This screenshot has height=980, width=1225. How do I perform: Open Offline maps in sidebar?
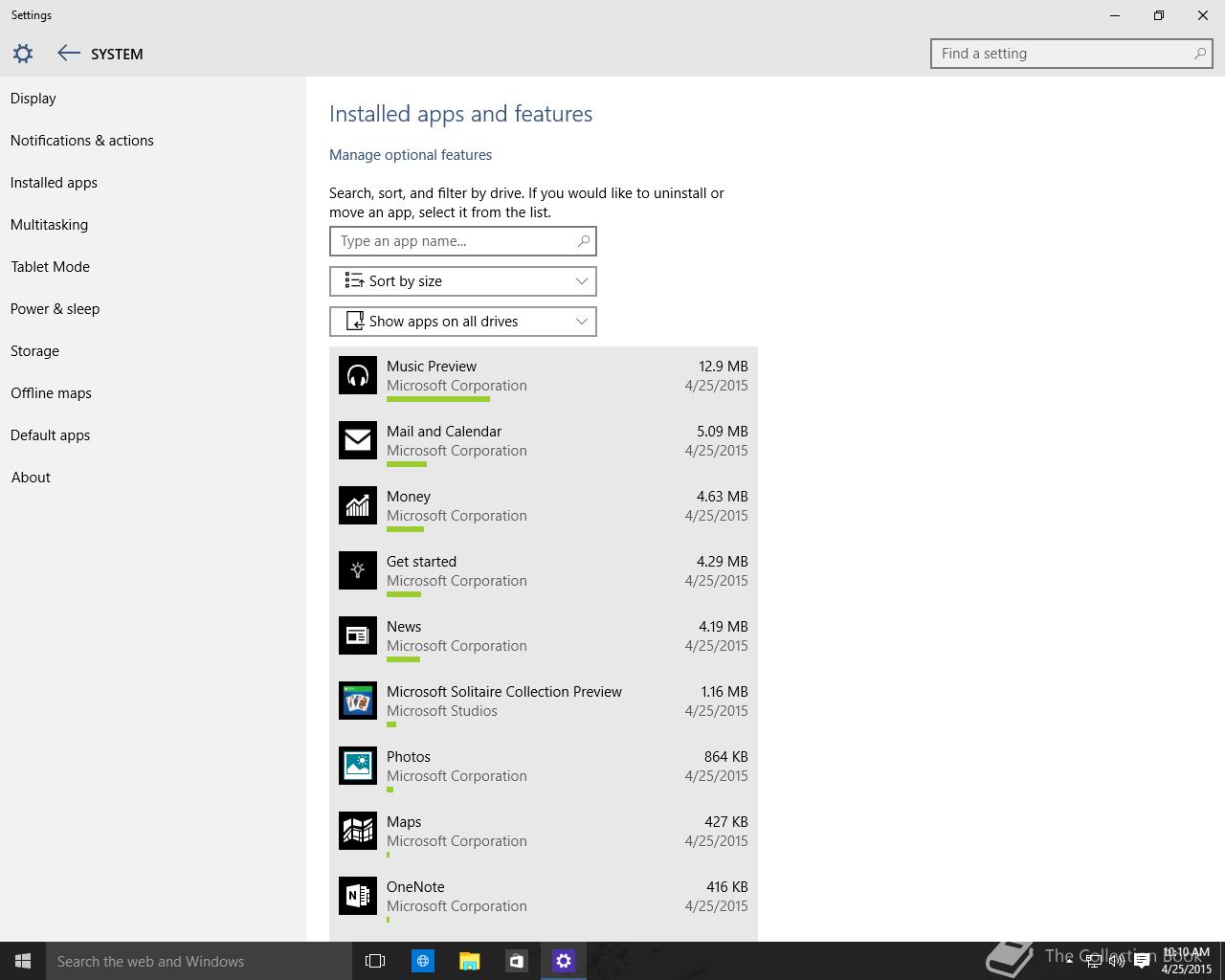51,393
